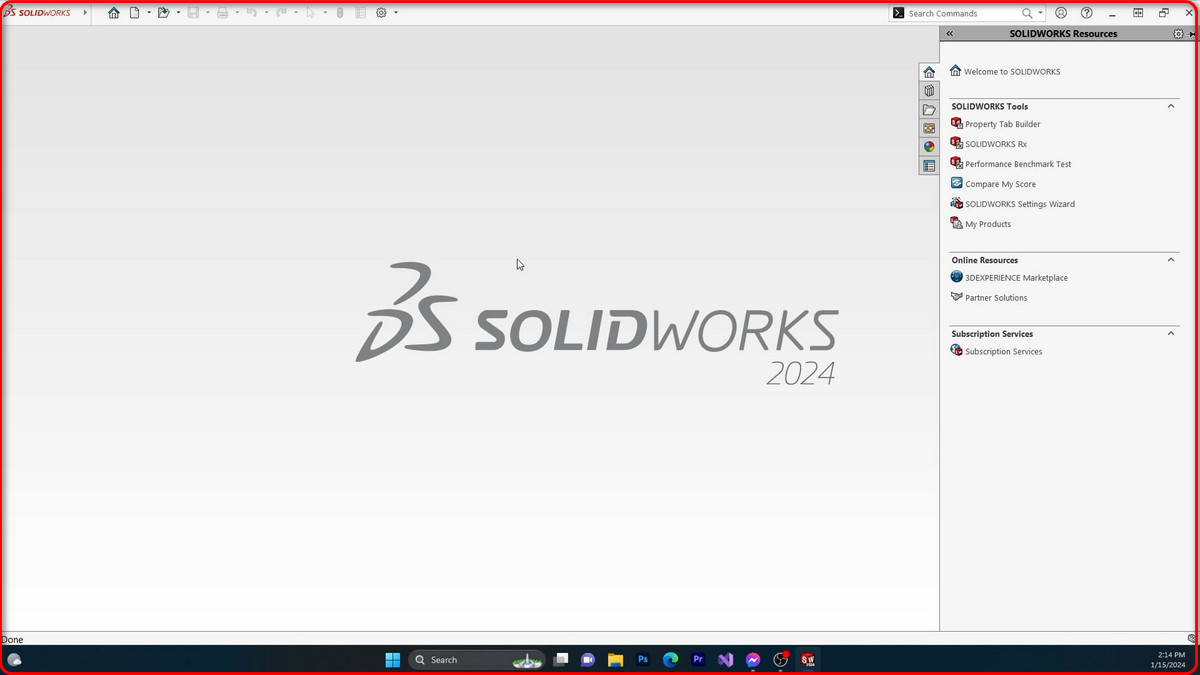Click the user login profile icon
This screenshot has width=1200, height=675.
pyautogui.click(x=1061, y=13)
